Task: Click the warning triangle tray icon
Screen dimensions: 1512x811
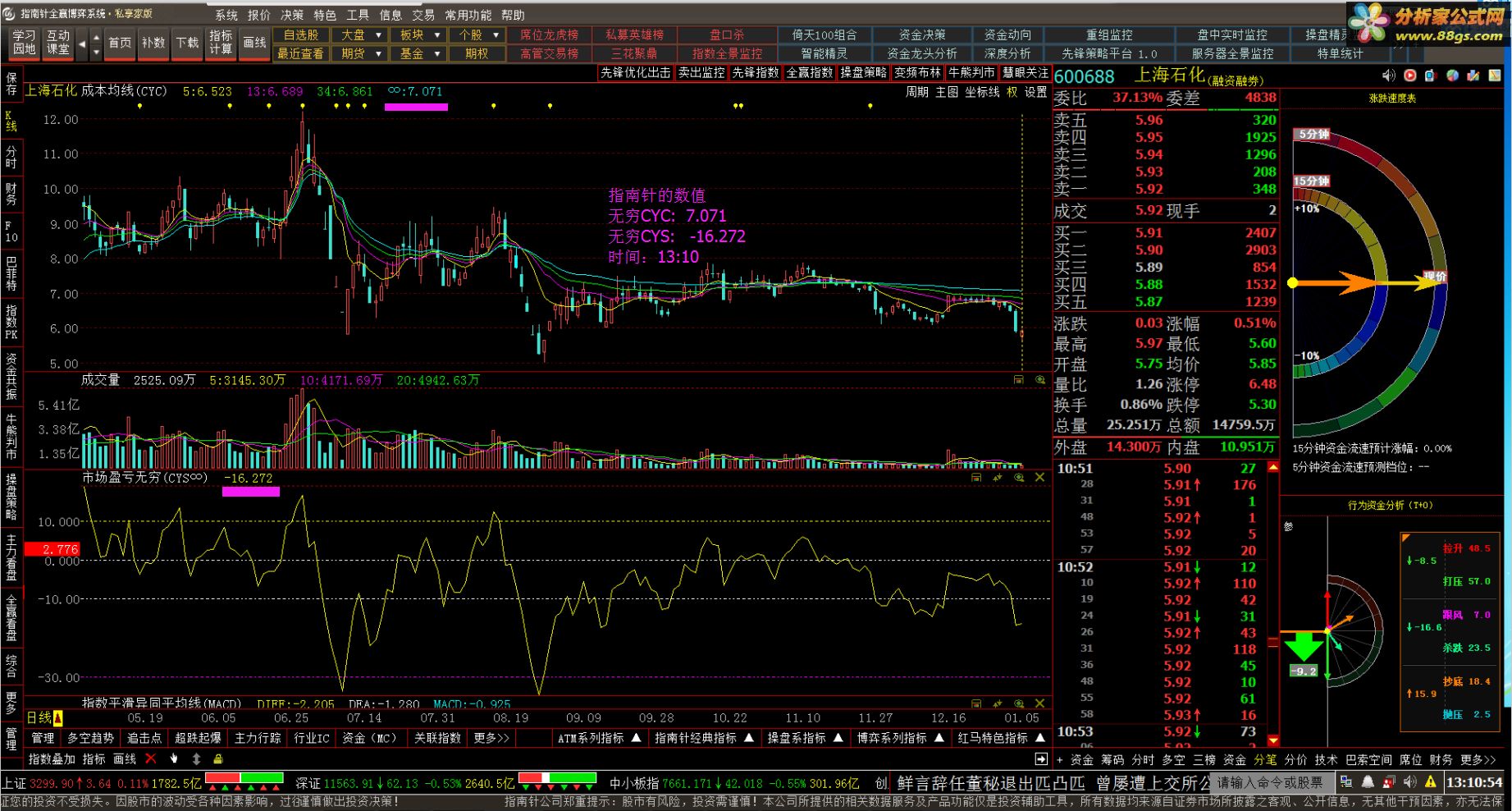Action: (x=1431, y=781)
